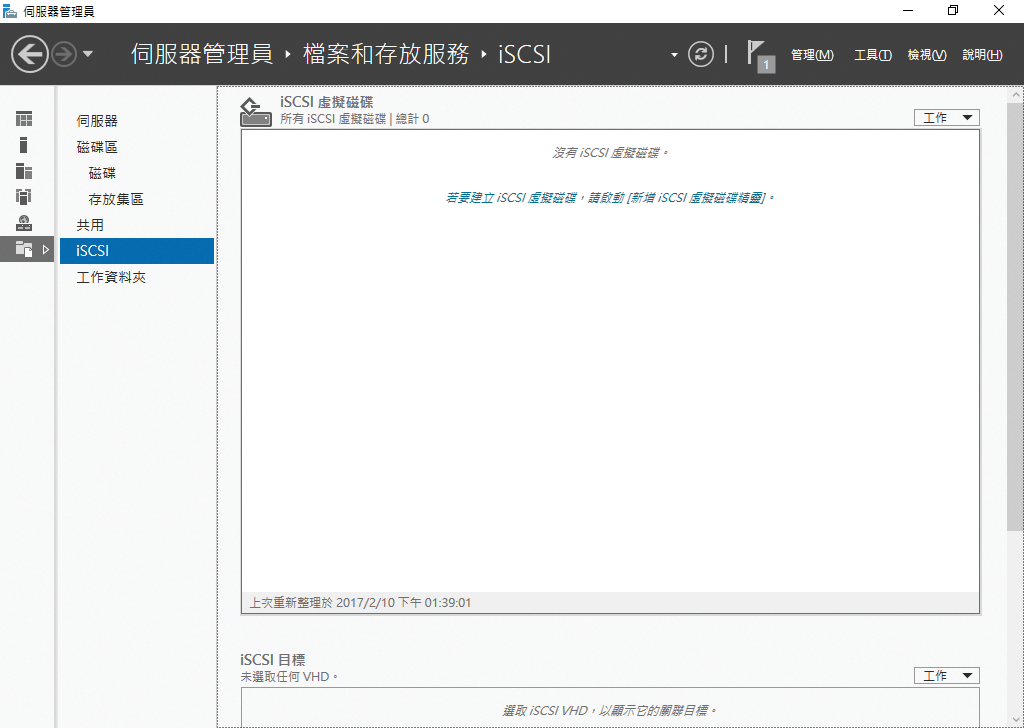Select the Local Server sidebar icon
Screen dimensions: 1024x728
pyautogui.click(x=24, y=145)
